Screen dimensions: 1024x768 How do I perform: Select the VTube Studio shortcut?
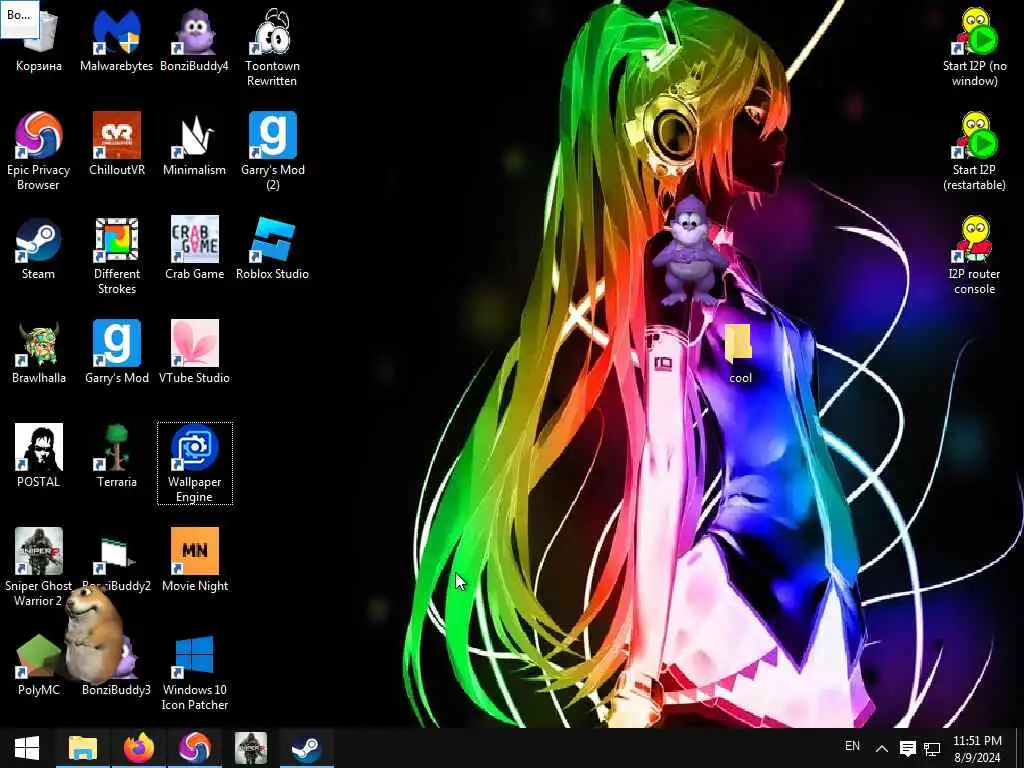pyautogui.click(x=194, y=352)
